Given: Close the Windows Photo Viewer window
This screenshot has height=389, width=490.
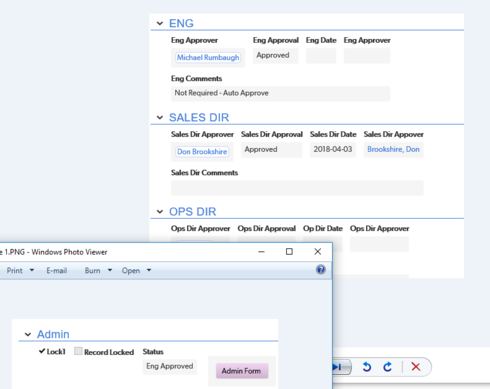Looking at the screenshot, I should click(318, 252).
